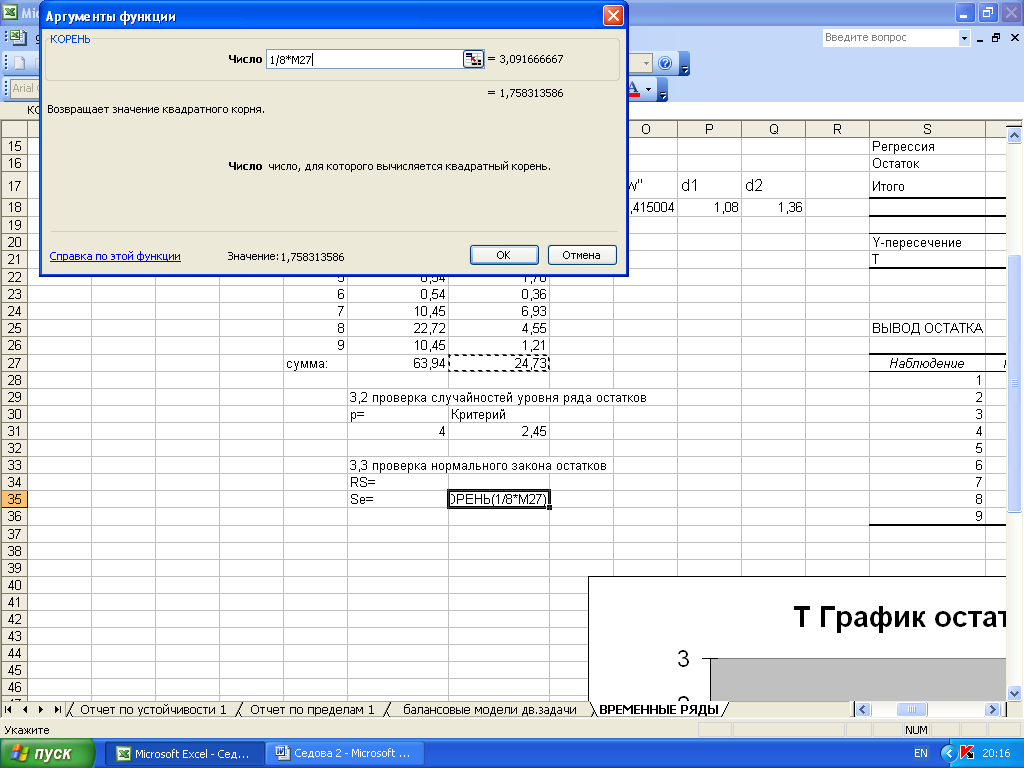Apply the font color A button

click(633, 89)
